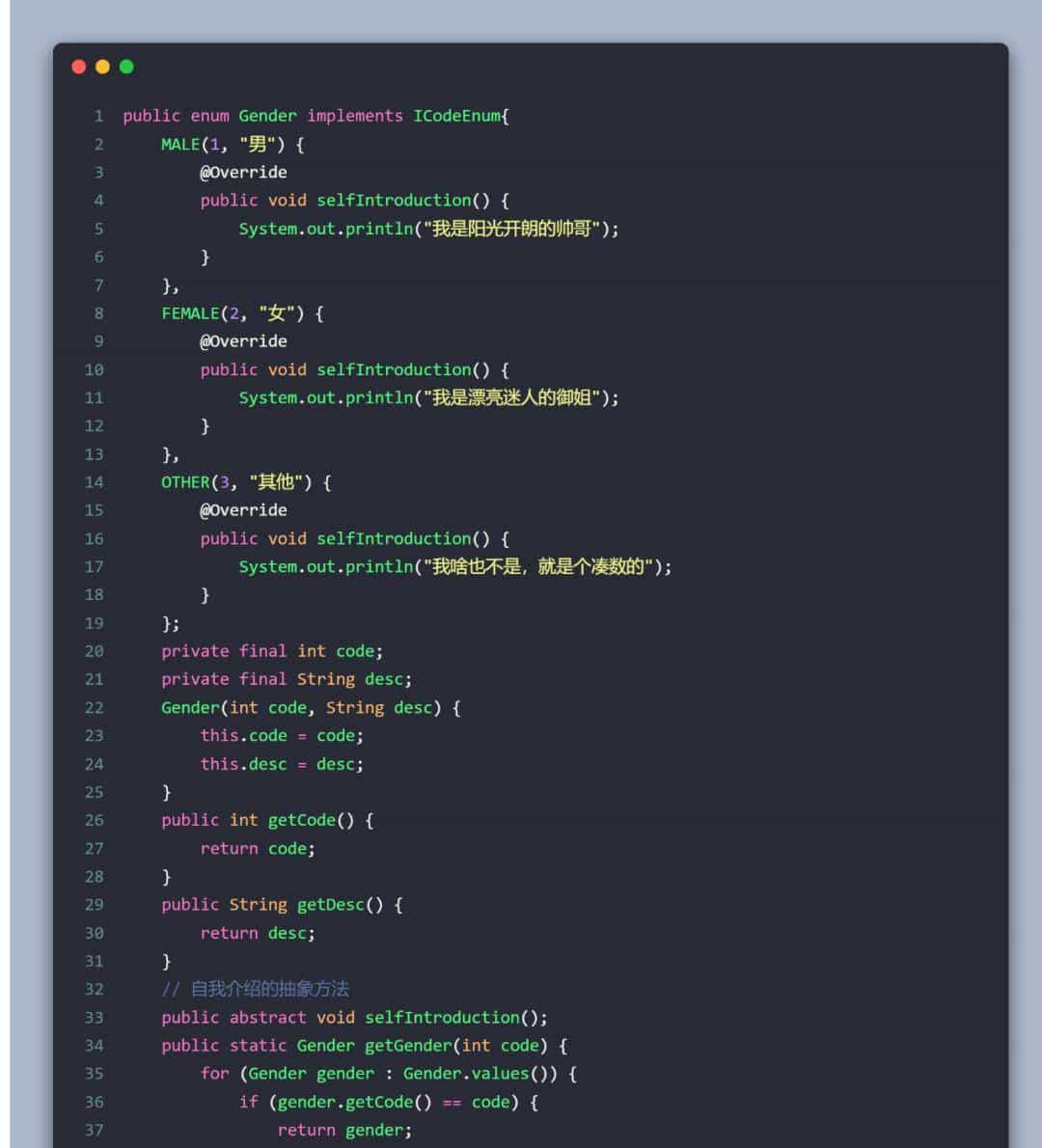1042x1148 pixels.
Task: Click line number 1 in the gutter
Action: click(98, 116)
